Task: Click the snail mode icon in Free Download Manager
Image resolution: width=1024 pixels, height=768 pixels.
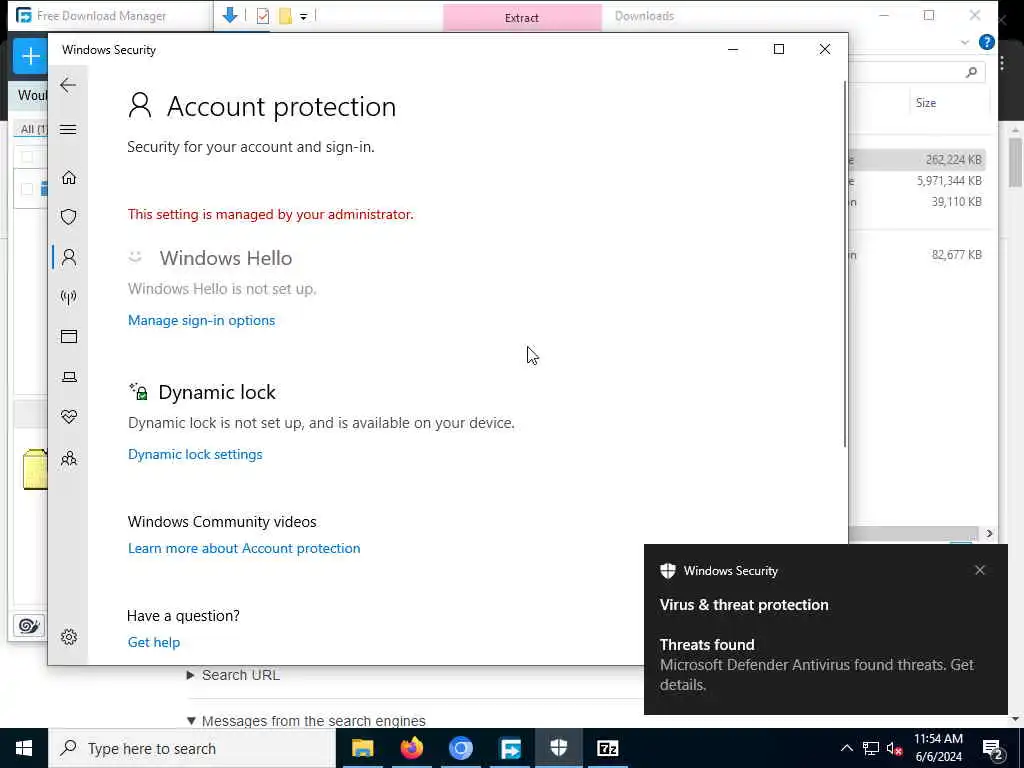Action: [x=29, y=626]
